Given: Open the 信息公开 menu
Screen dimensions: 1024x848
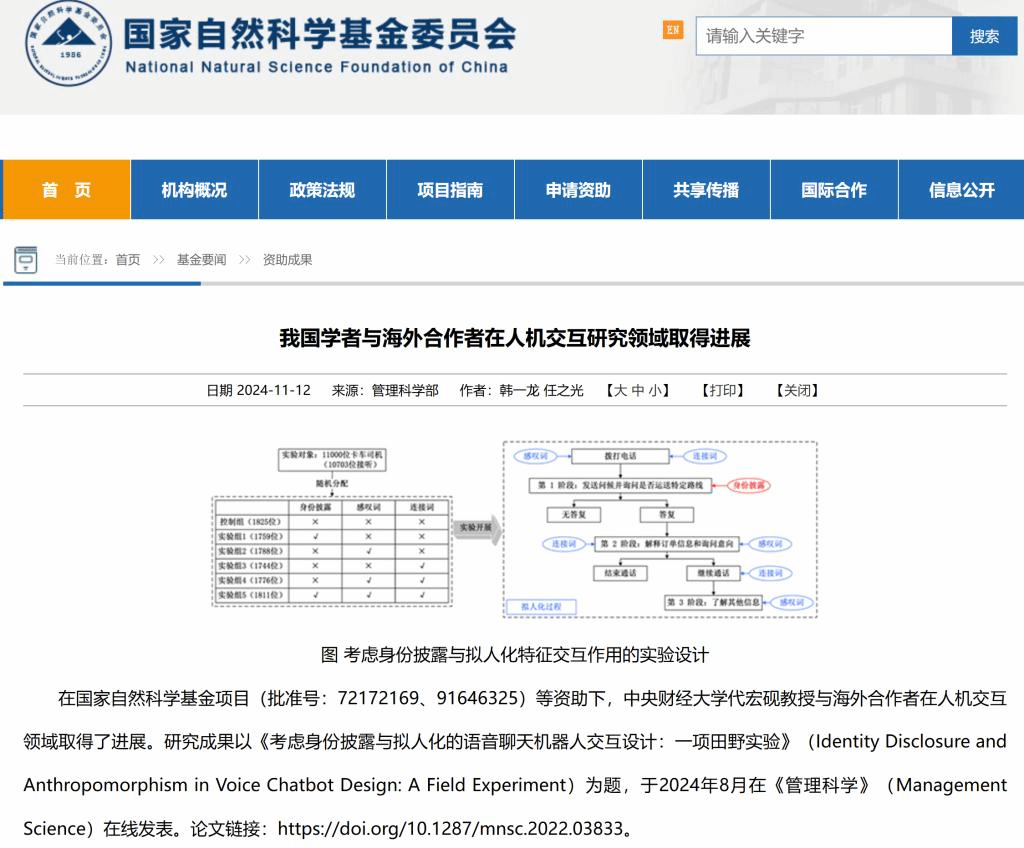Looking at the screenshot, I should [961, 189].
